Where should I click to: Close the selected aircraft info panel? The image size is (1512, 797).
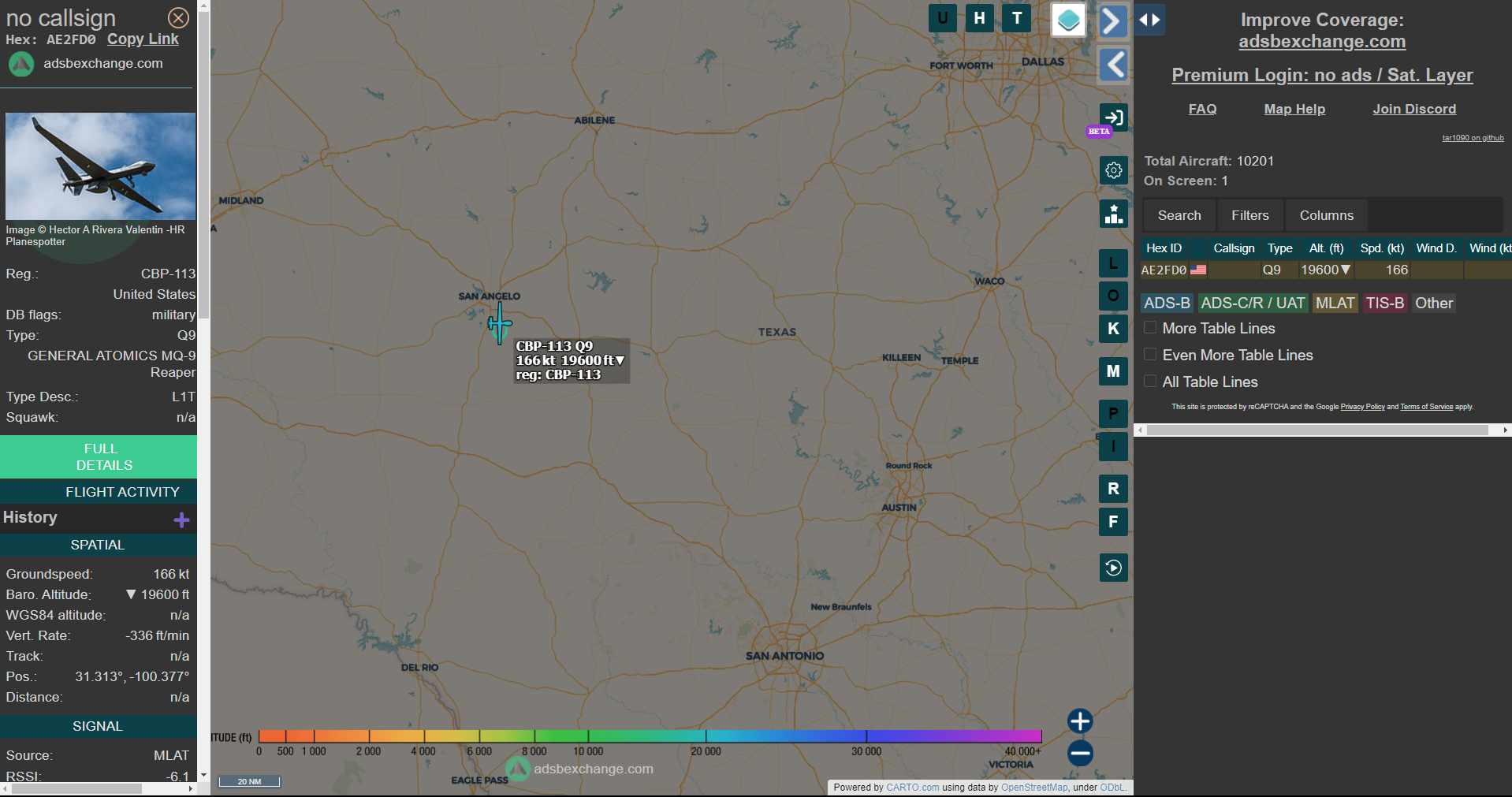coord(179,17)
